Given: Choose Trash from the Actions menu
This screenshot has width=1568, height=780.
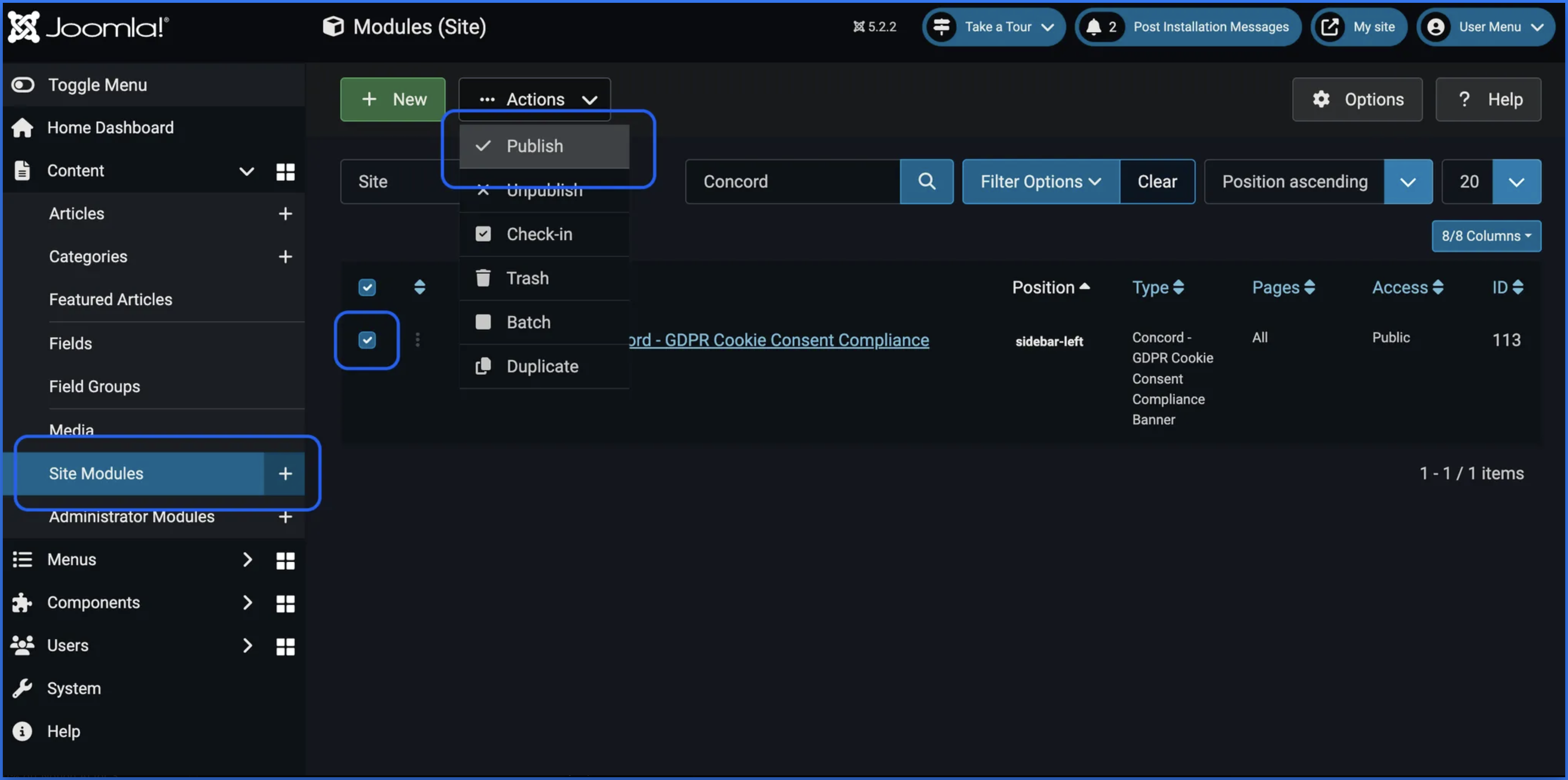Looking at the screenshot, I should [x=544, y=278].
